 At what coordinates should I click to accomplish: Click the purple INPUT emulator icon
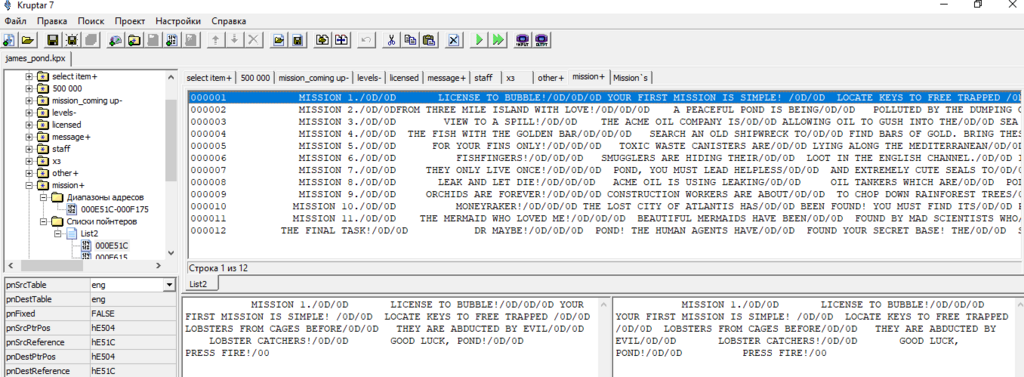point(522,40)
